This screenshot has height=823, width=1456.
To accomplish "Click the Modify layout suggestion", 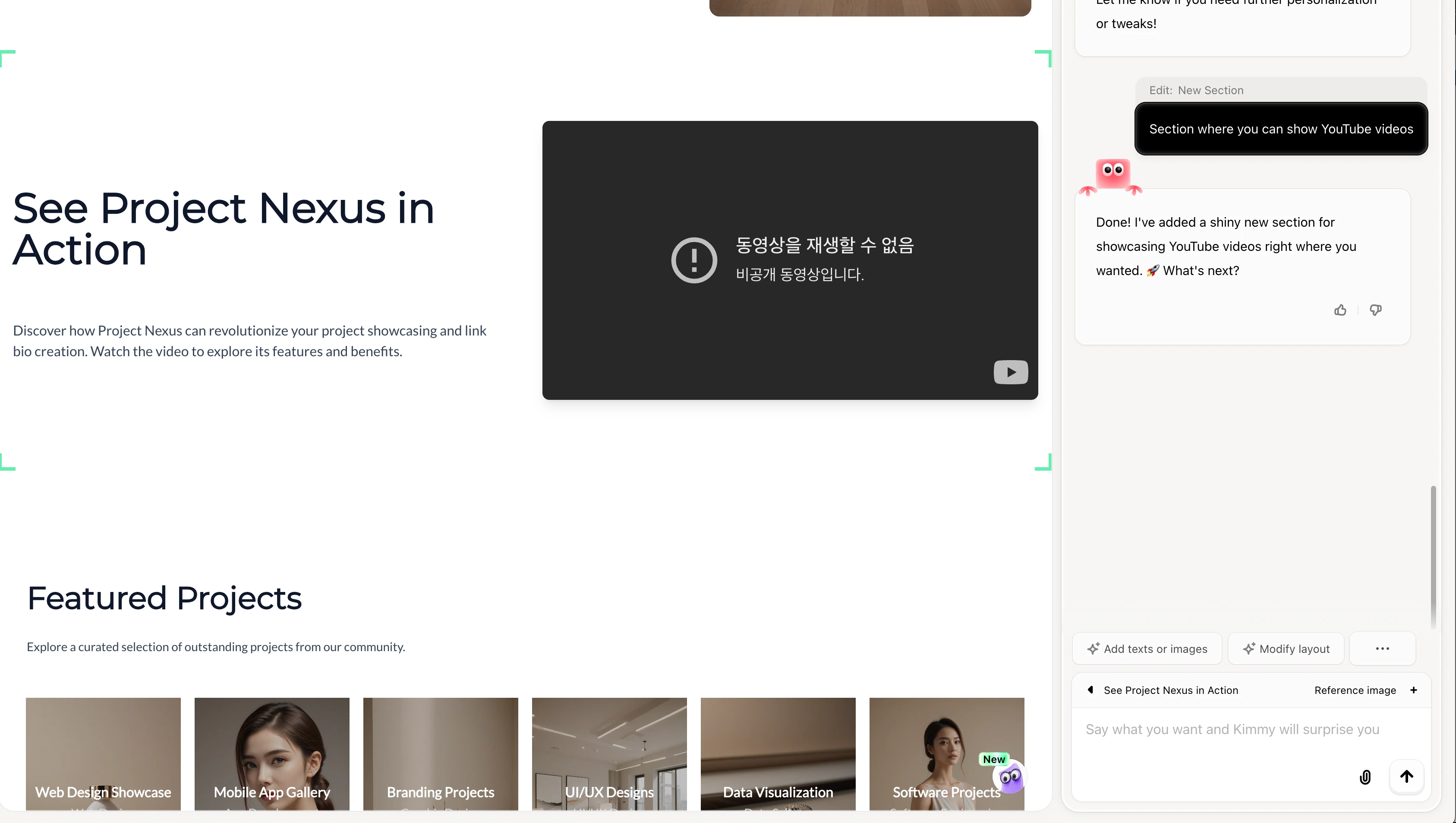I will [x=1286, y=649].
